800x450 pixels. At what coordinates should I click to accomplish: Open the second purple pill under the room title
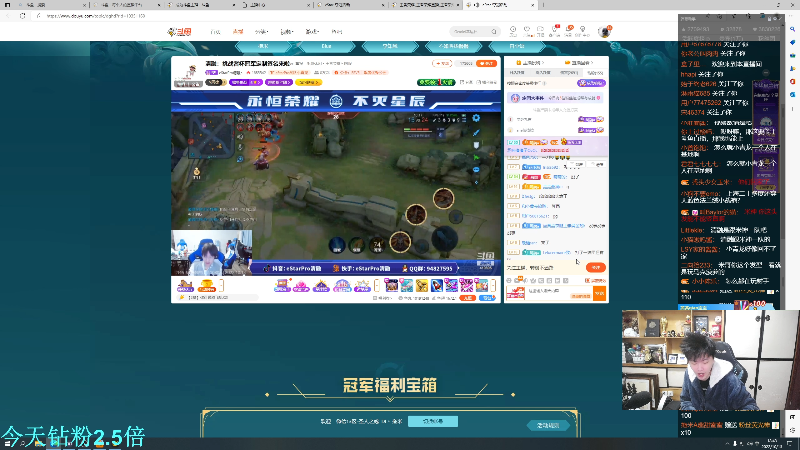click(x=279, y=82)
